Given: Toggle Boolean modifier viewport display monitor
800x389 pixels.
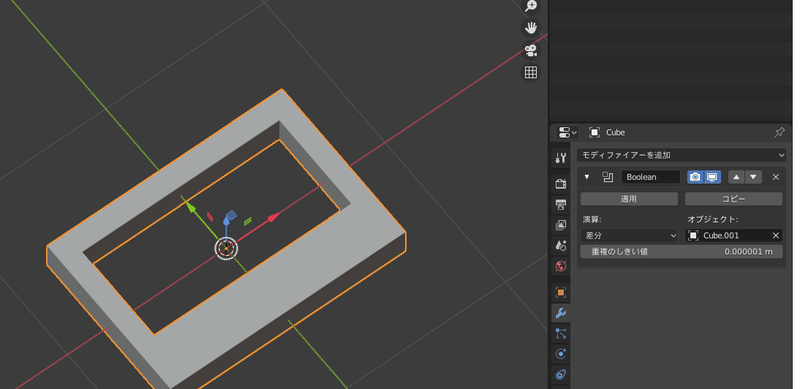Looking at the screenshot, I should 712,177.
